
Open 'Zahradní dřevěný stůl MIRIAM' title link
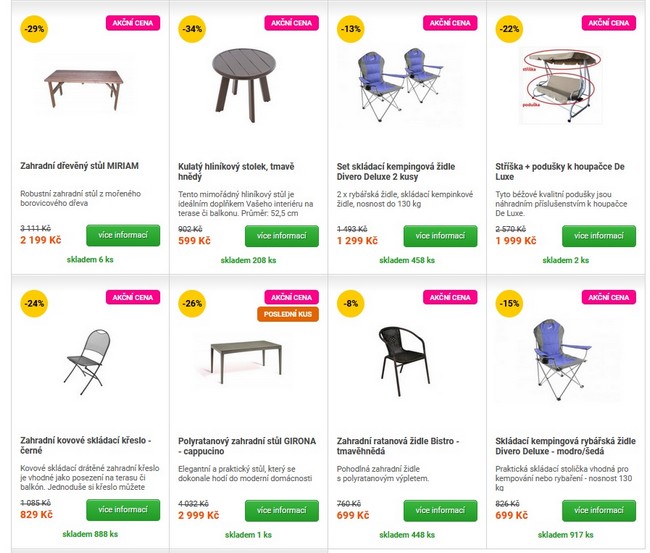pos(80,166)
